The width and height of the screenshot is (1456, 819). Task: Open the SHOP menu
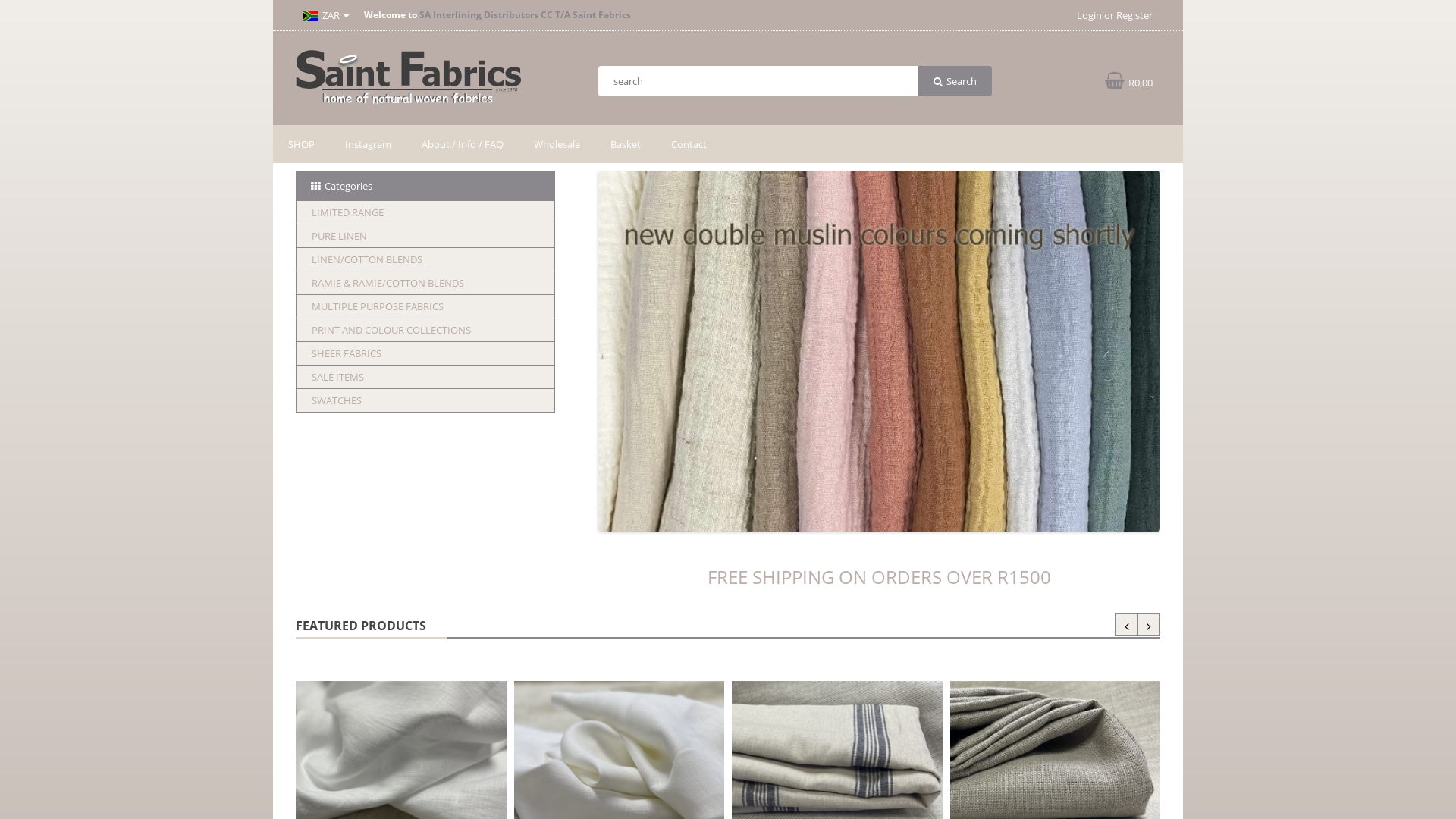(300, 144)
